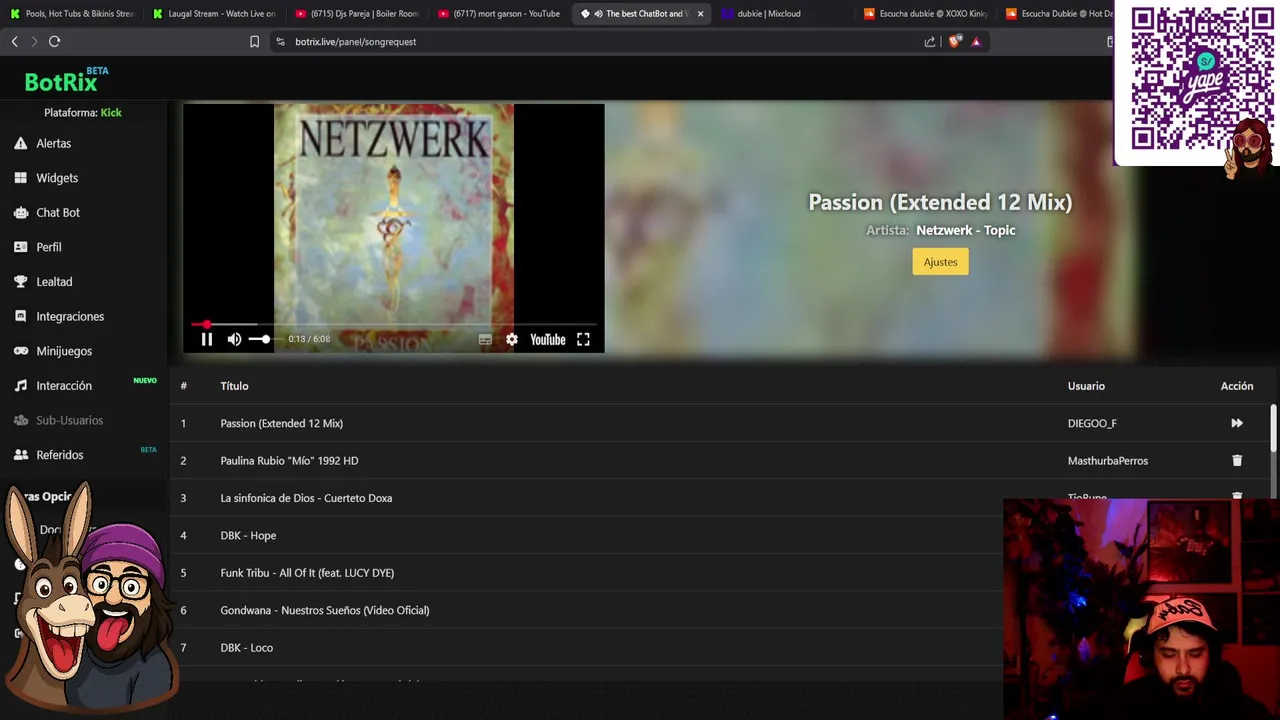Screen dimensions: 1280x720
Task: Expand the Integraciones sidebar menu
Action: pyautogui.click(x=69, y=316)
